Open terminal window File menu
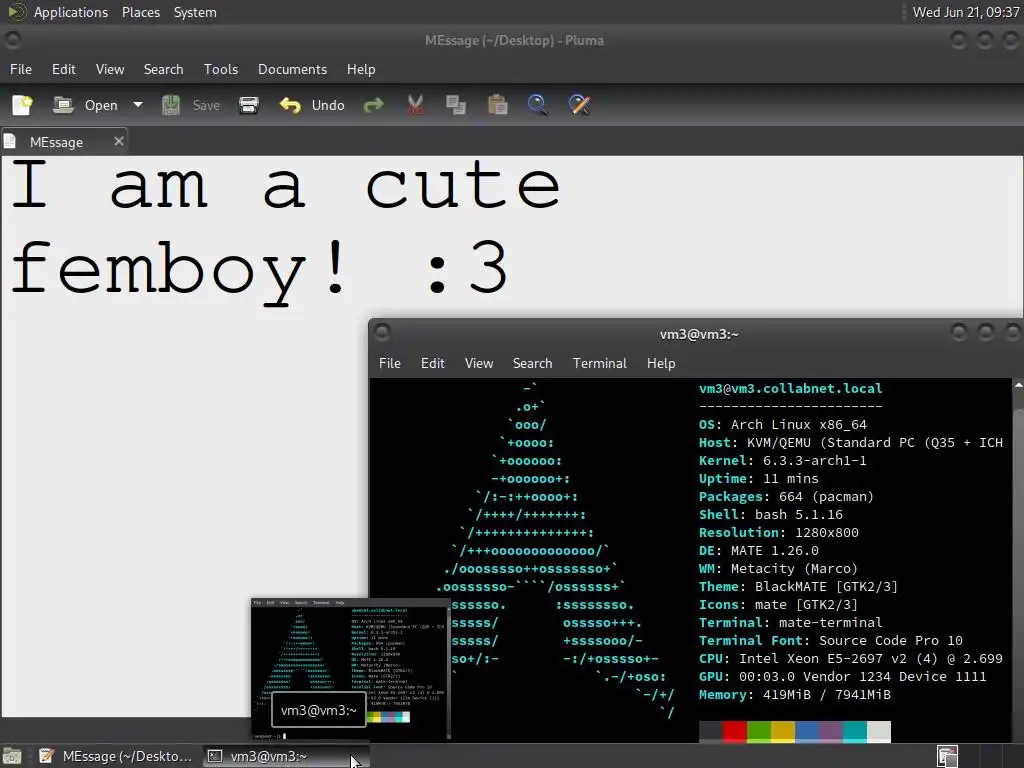 coord(390,363)
